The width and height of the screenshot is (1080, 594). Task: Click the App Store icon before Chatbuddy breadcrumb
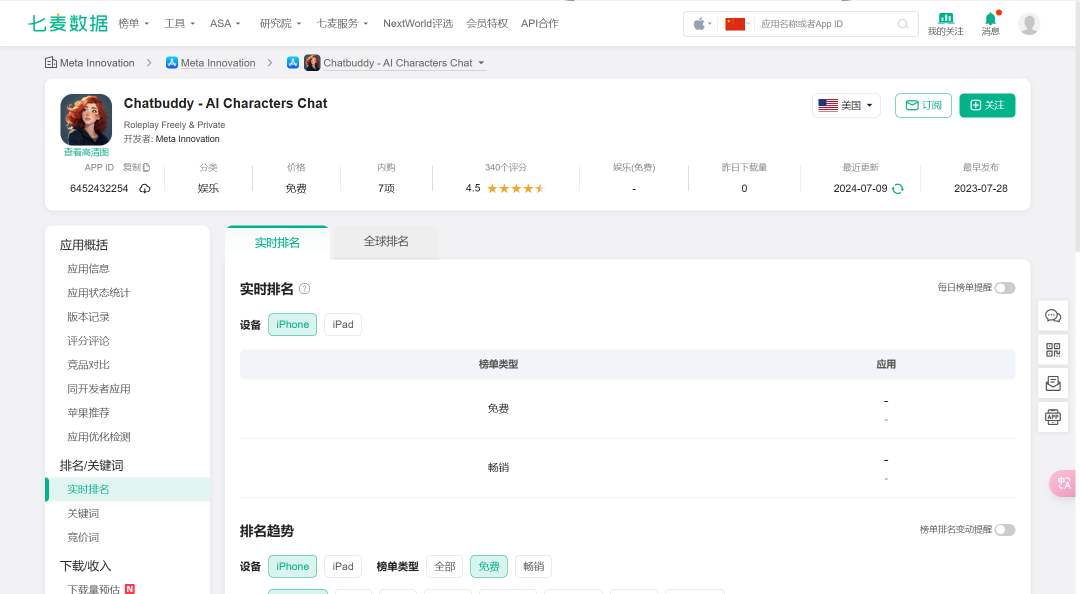click(x=293, y=63)
